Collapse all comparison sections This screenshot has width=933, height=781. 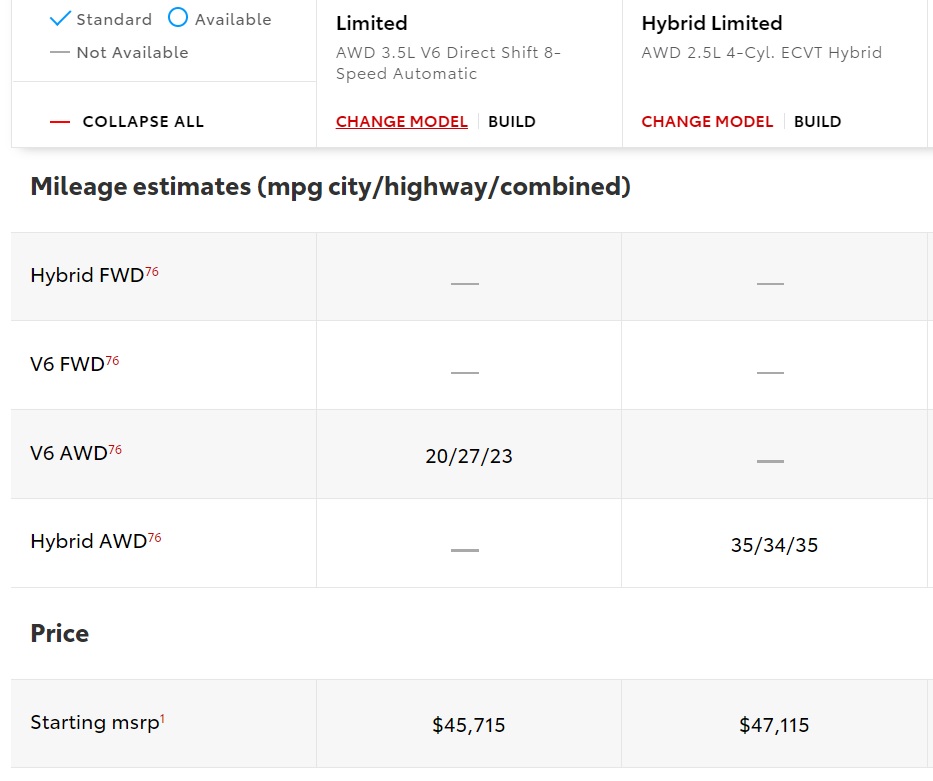point(127,122)
